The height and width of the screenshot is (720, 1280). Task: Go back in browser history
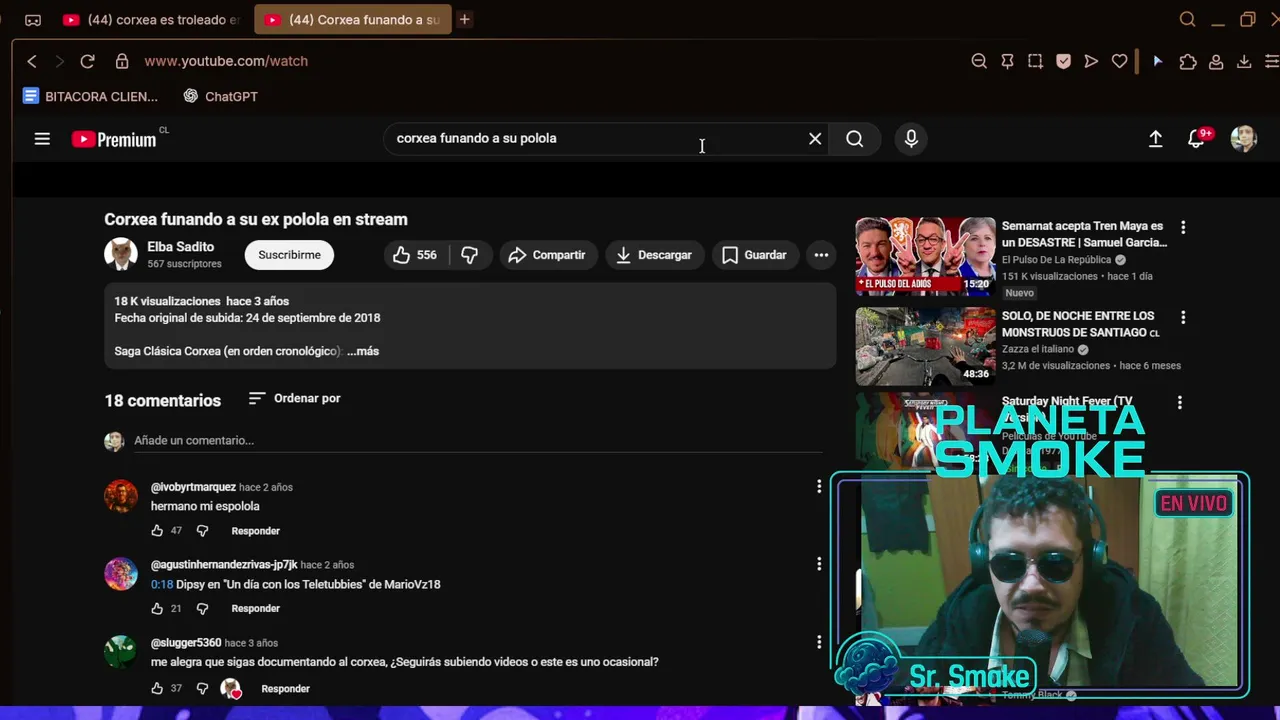point(32,61)
